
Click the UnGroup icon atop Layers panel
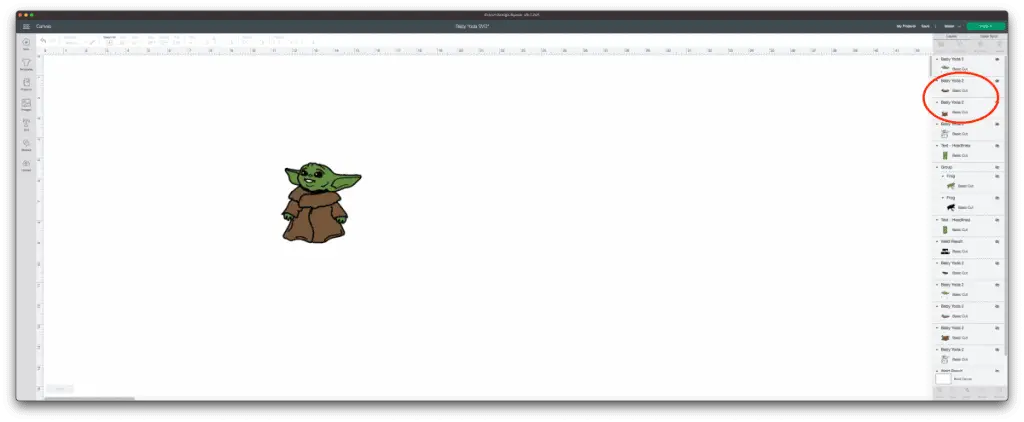point(960,44)
